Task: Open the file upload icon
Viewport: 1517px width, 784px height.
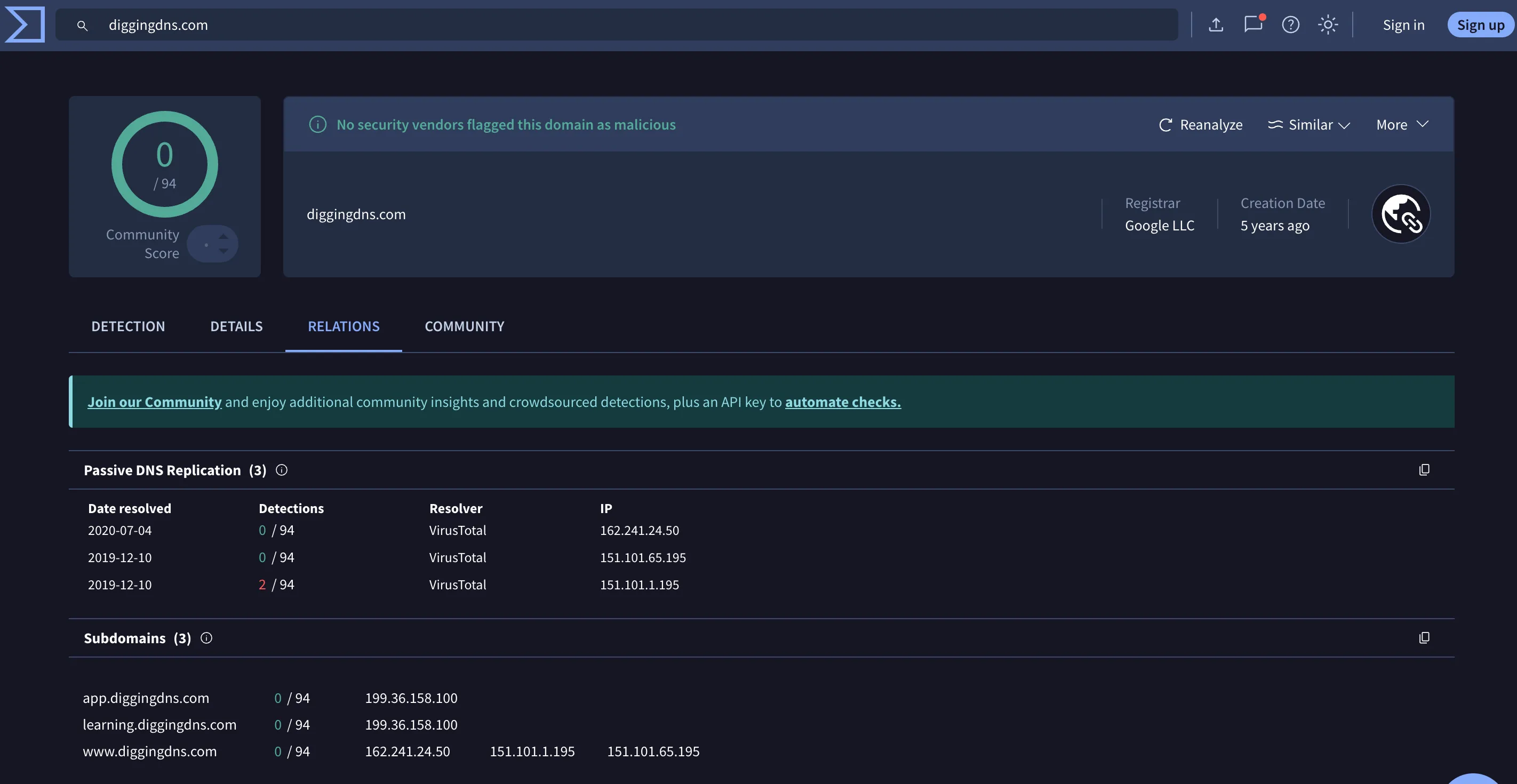Action: tap(1216, 25)
